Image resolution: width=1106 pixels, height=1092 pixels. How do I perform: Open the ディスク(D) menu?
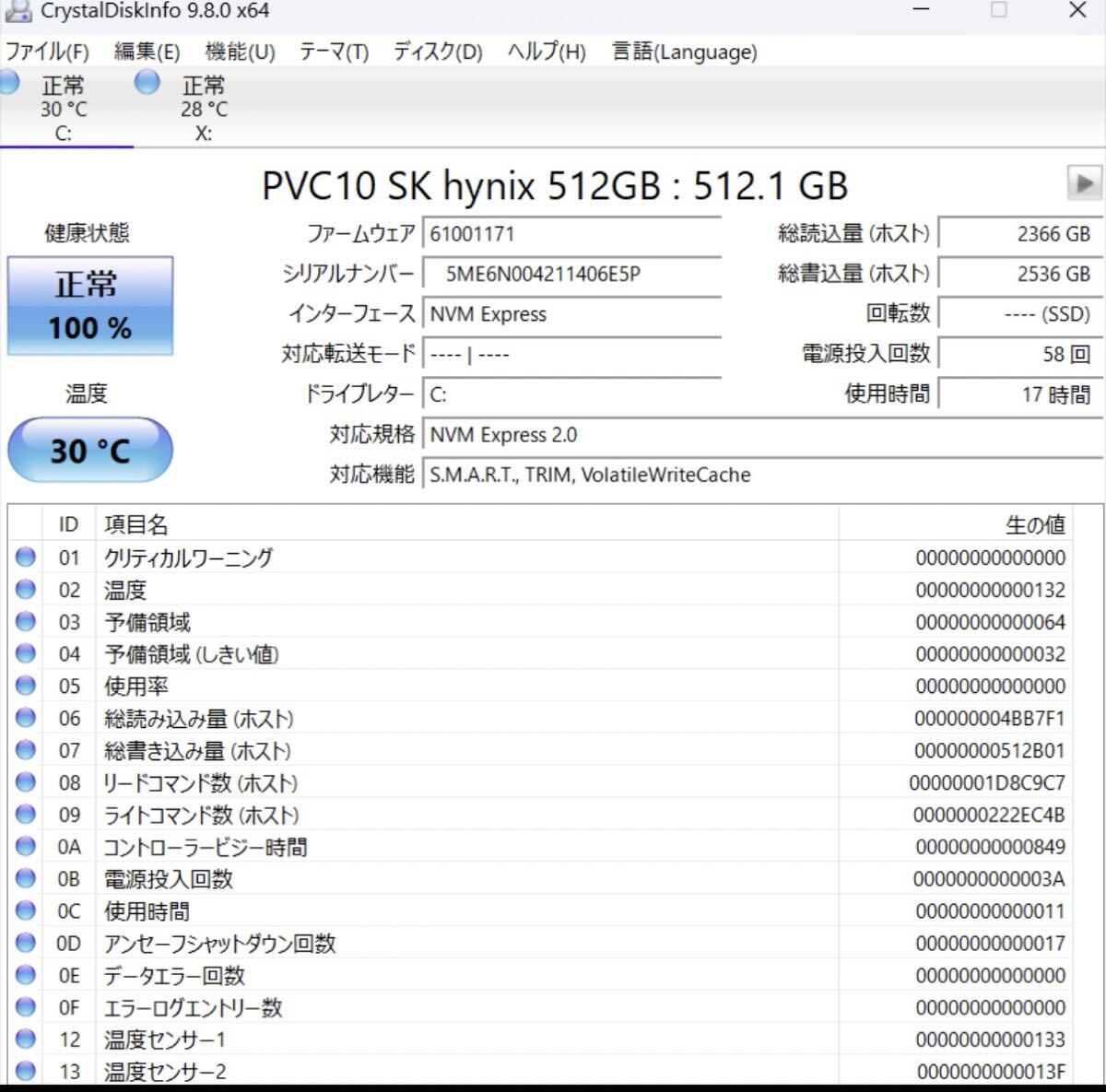click(438, 52)
